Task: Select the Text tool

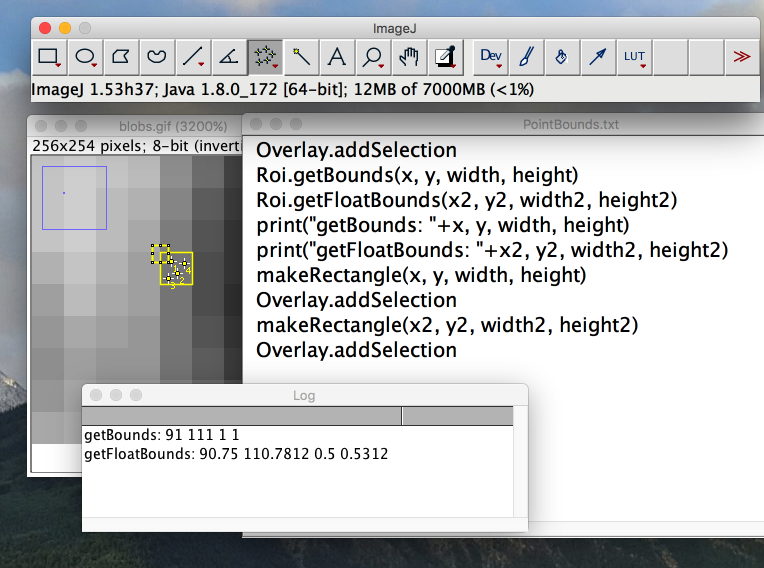Action: (x=337, y=57)
